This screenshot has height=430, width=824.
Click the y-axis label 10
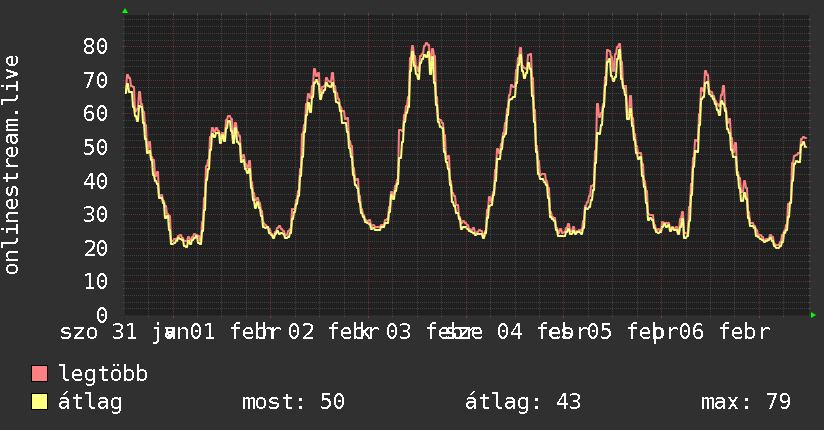point(96,282)
